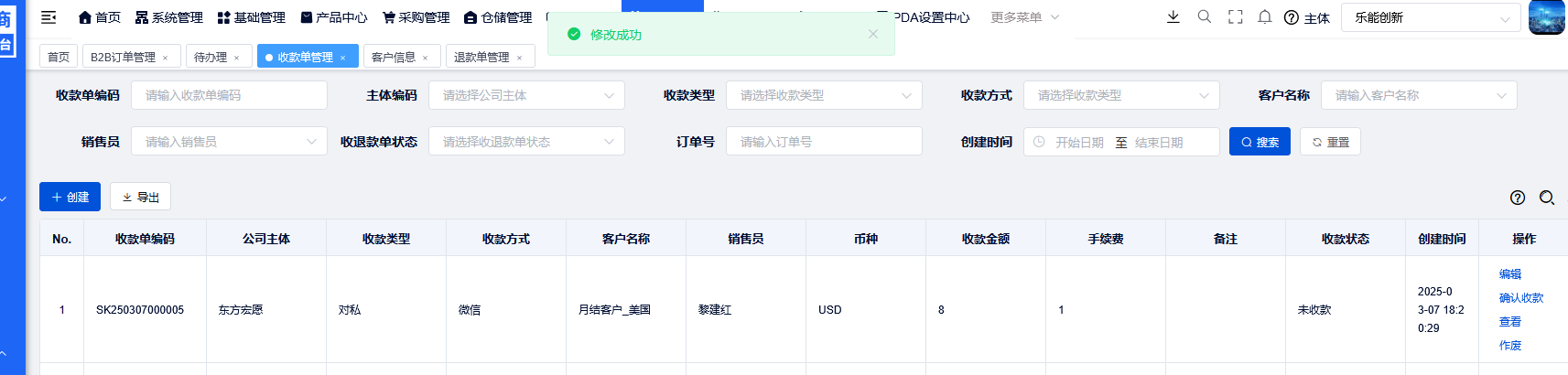Click the 收款单编码 input field
The width and height of the screenshot is (1568, 375).
(x=229, y=95)
